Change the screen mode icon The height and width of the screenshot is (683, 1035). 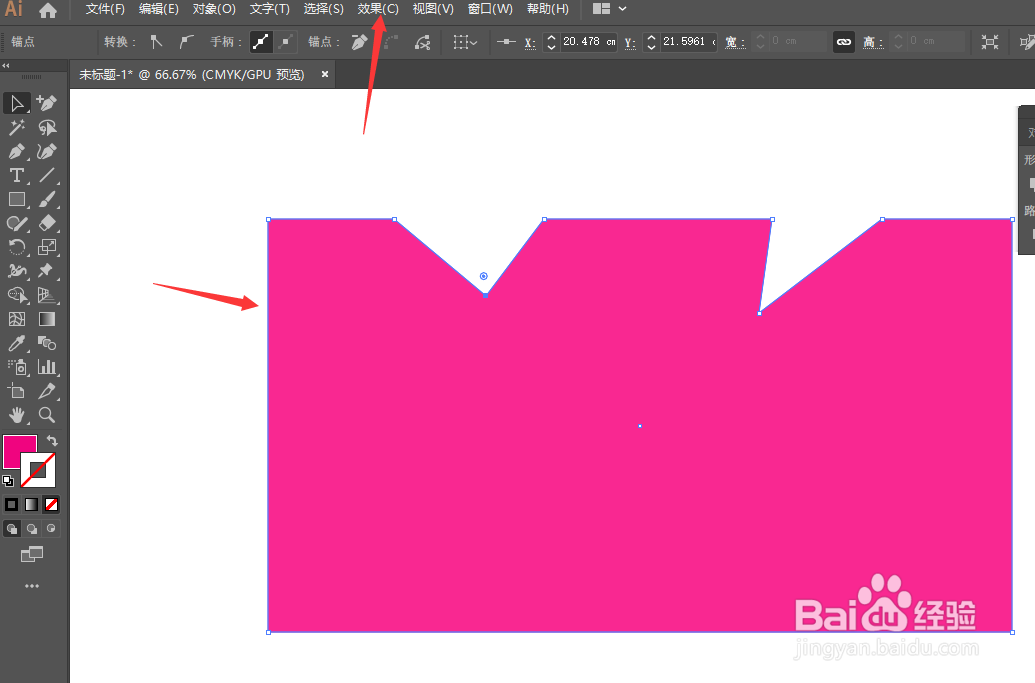32,554
